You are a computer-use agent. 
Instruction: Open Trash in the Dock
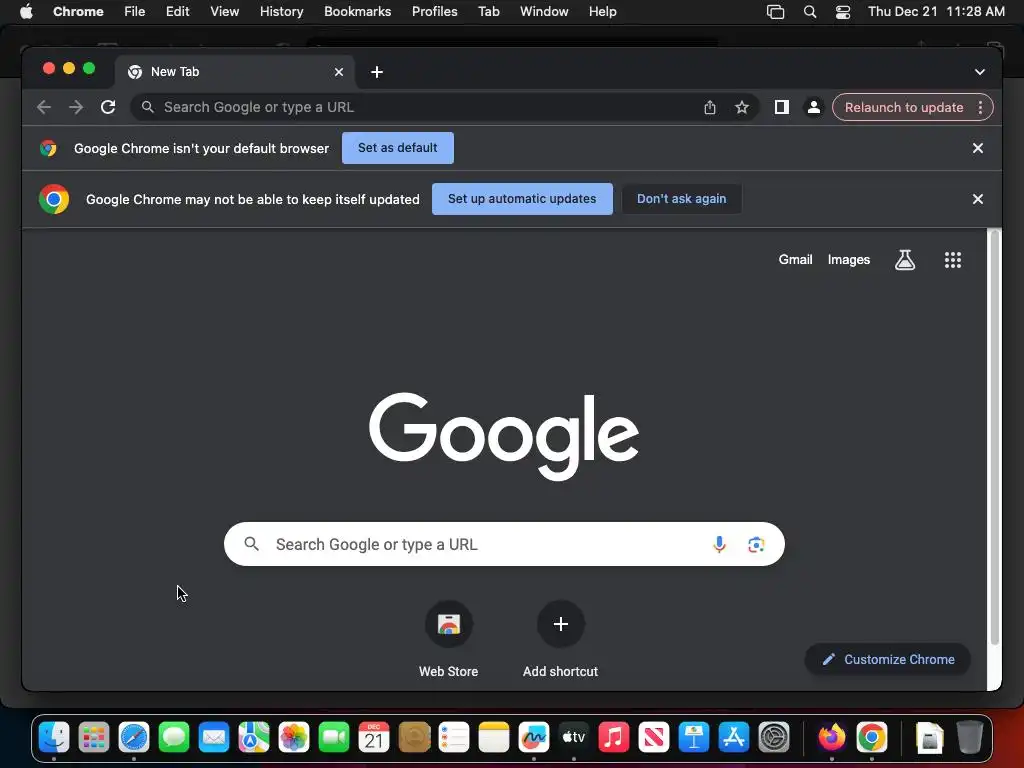970,738
